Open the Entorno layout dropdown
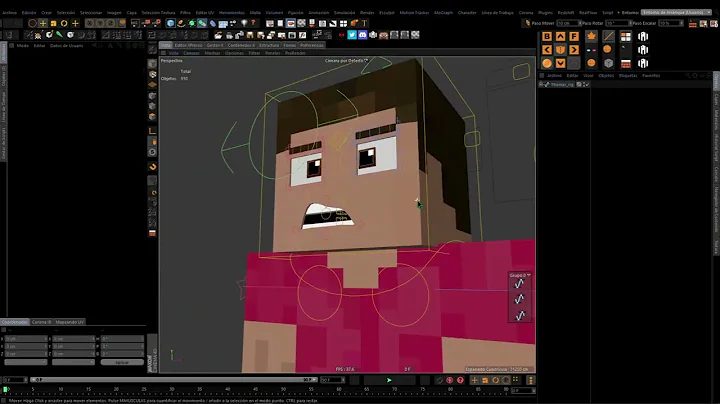The width and height of the screenshot is (720, 404). (x=676, y=12)
